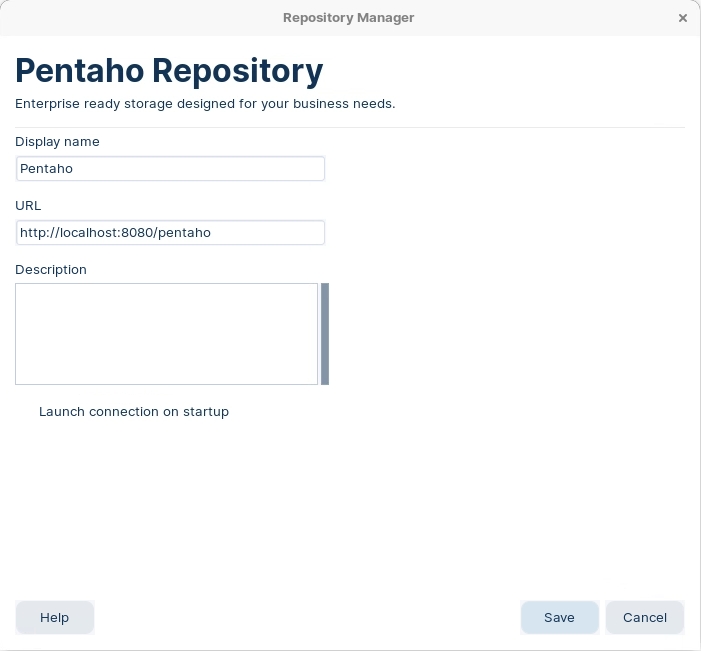
Task: Save the Pentaho repository settings
Action: pyautogui.click(x=559, y=617)
